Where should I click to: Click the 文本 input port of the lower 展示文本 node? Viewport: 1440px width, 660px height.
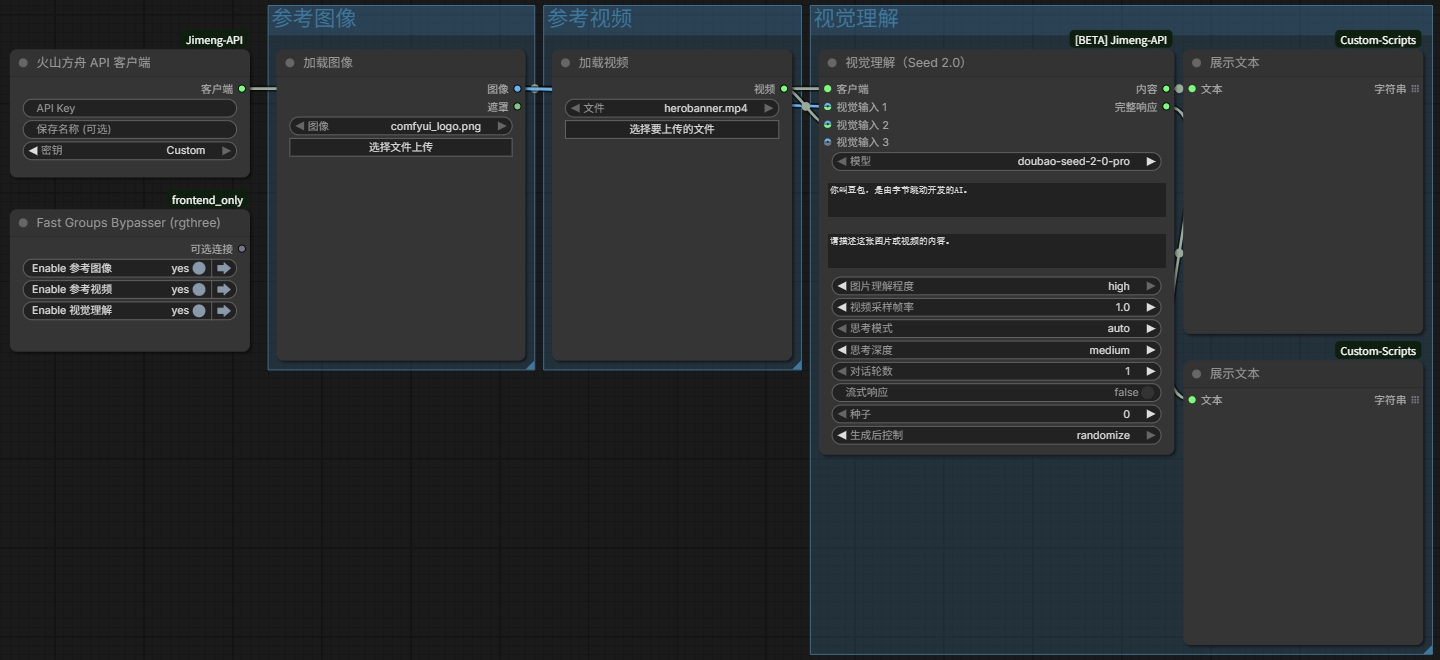(x=1192, y=400)
